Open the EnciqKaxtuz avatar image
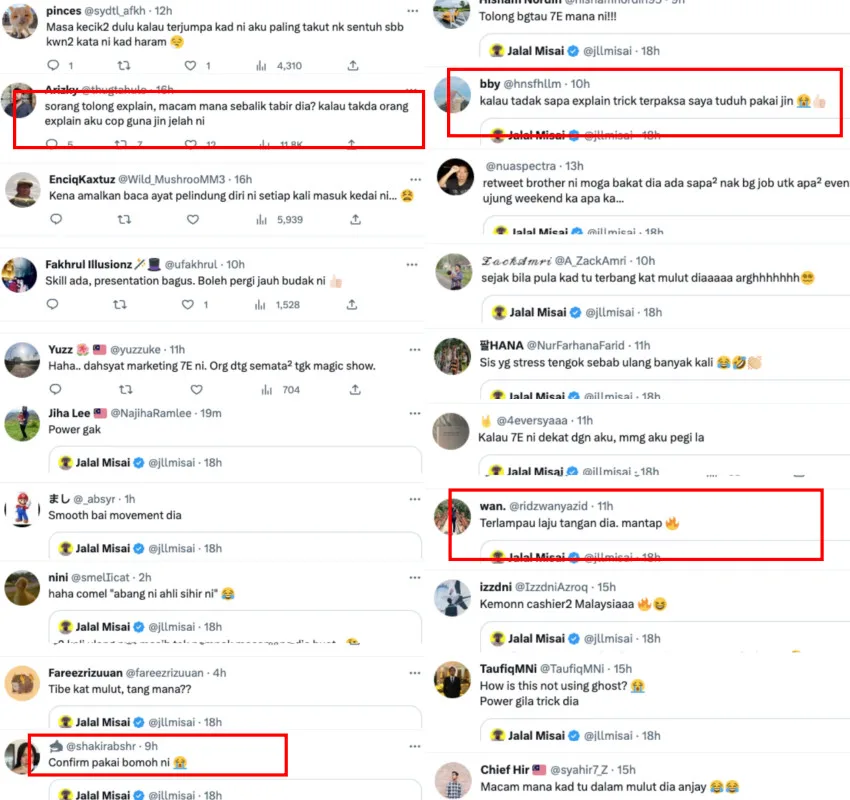Image resolution: width=850 pixels, height=800 pixels. click(x=22, y=190)
